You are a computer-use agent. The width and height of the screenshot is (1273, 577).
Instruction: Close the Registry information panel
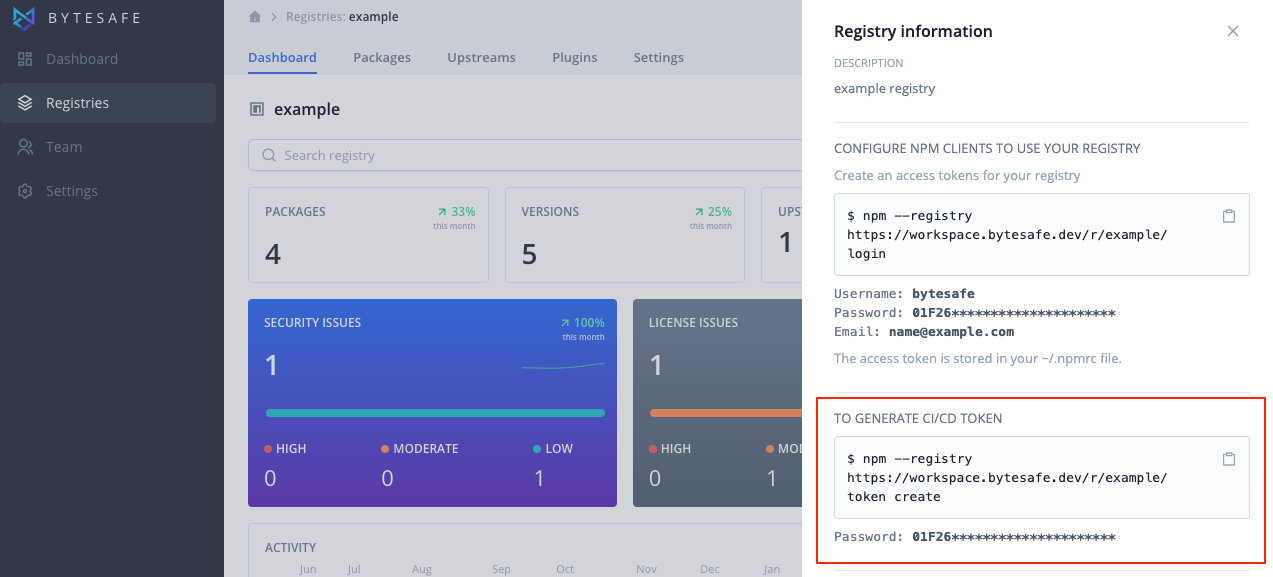pyautogui.click(x=1233, y=31)
